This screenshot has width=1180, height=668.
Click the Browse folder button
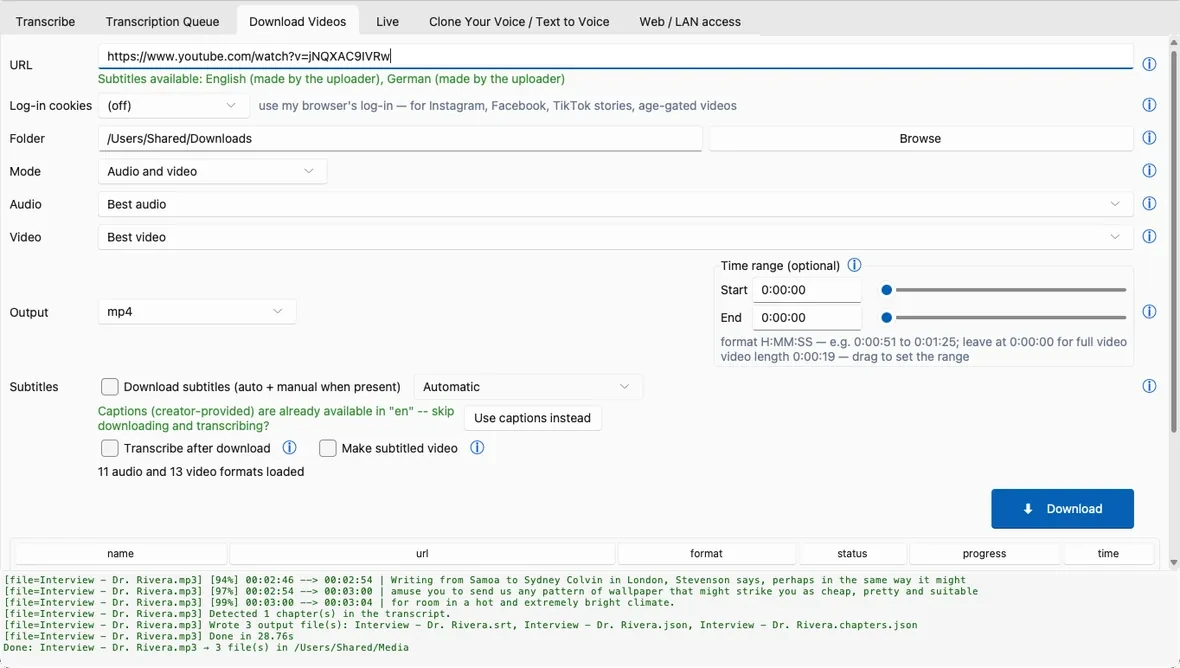[920, 138]
